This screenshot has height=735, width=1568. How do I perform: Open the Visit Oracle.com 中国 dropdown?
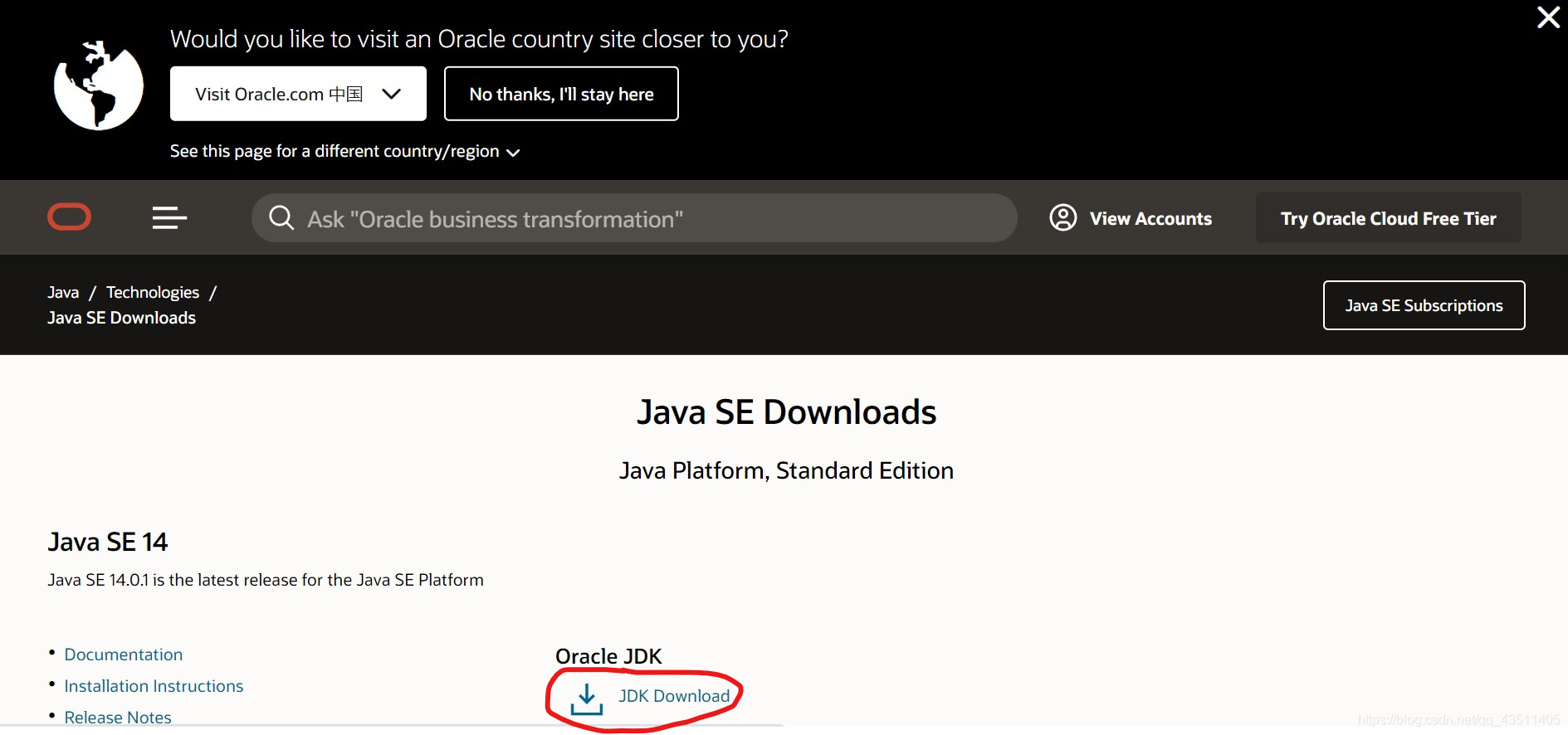[298, 94]
